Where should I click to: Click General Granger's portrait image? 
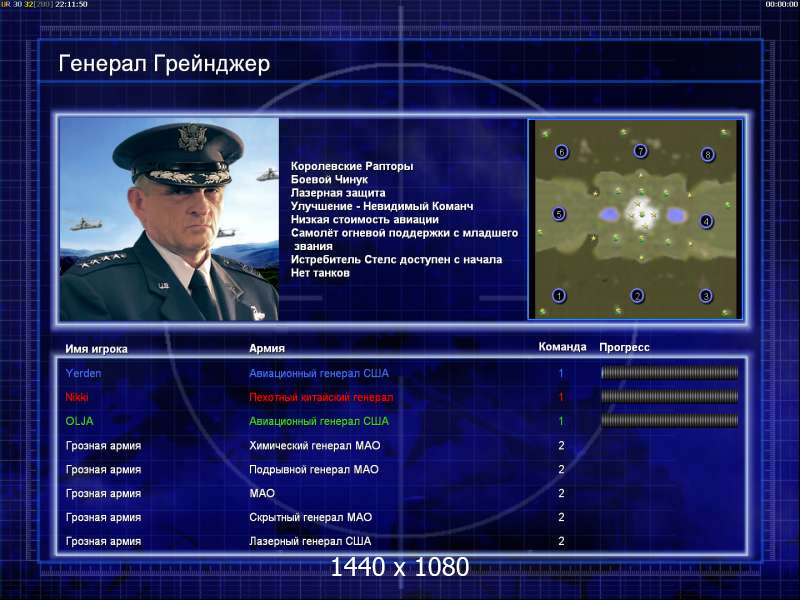[169, 219]
